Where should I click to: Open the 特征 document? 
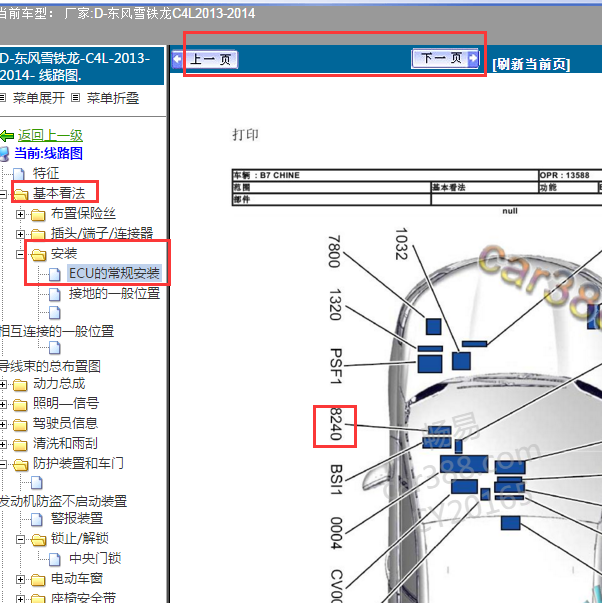tap(46, 173)
